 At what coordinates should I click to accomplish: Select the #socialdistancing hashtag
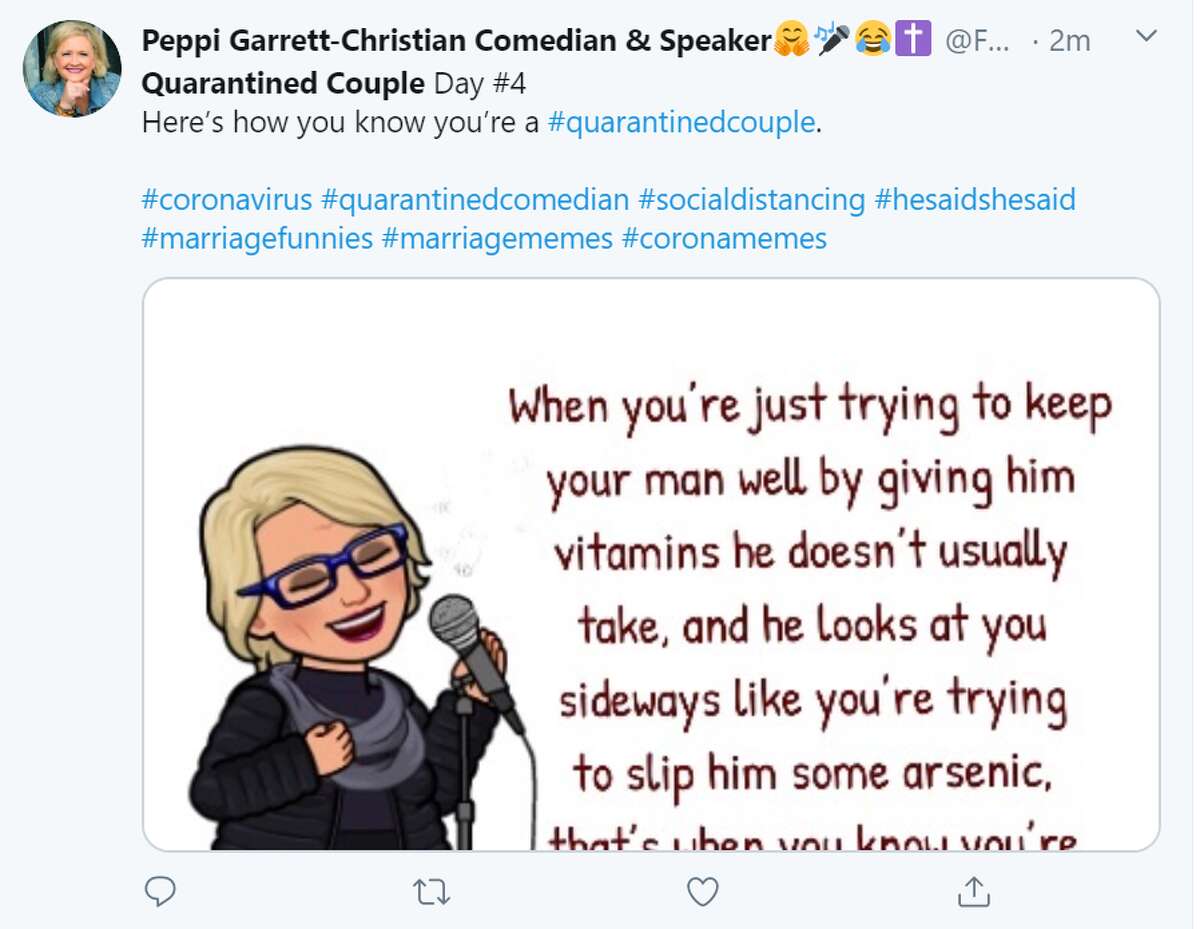coord(751,199)
